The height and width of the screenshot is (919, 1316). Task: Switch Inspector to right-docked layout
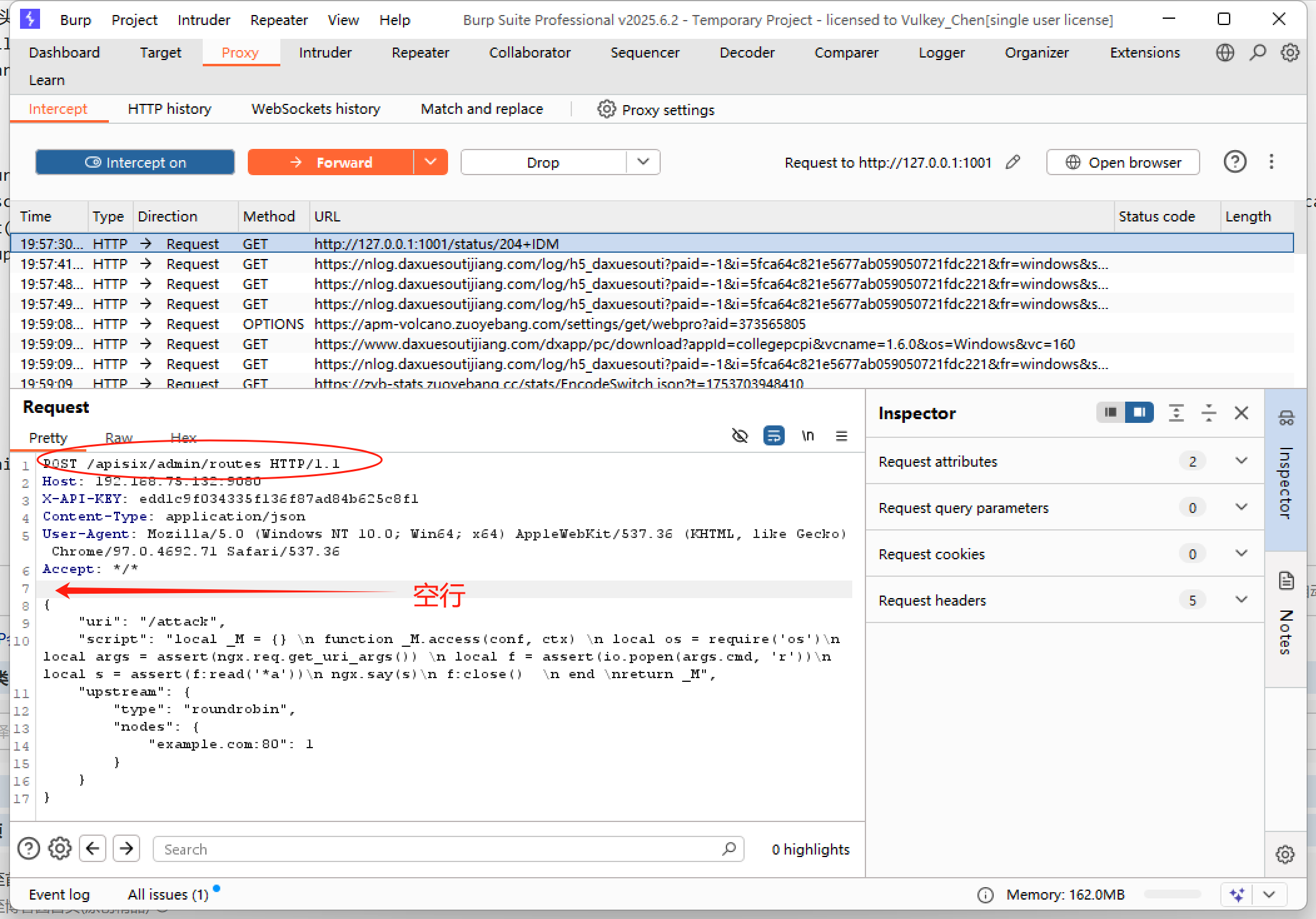pyautogui.click(x=1139, y=412)
